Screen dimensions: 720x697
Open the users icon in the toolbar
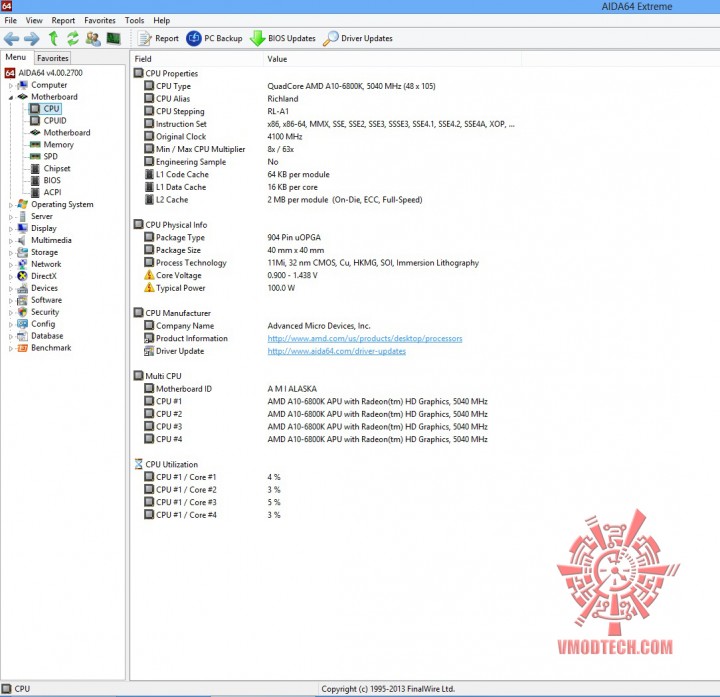pyautogui.click(x=93, y=39)
